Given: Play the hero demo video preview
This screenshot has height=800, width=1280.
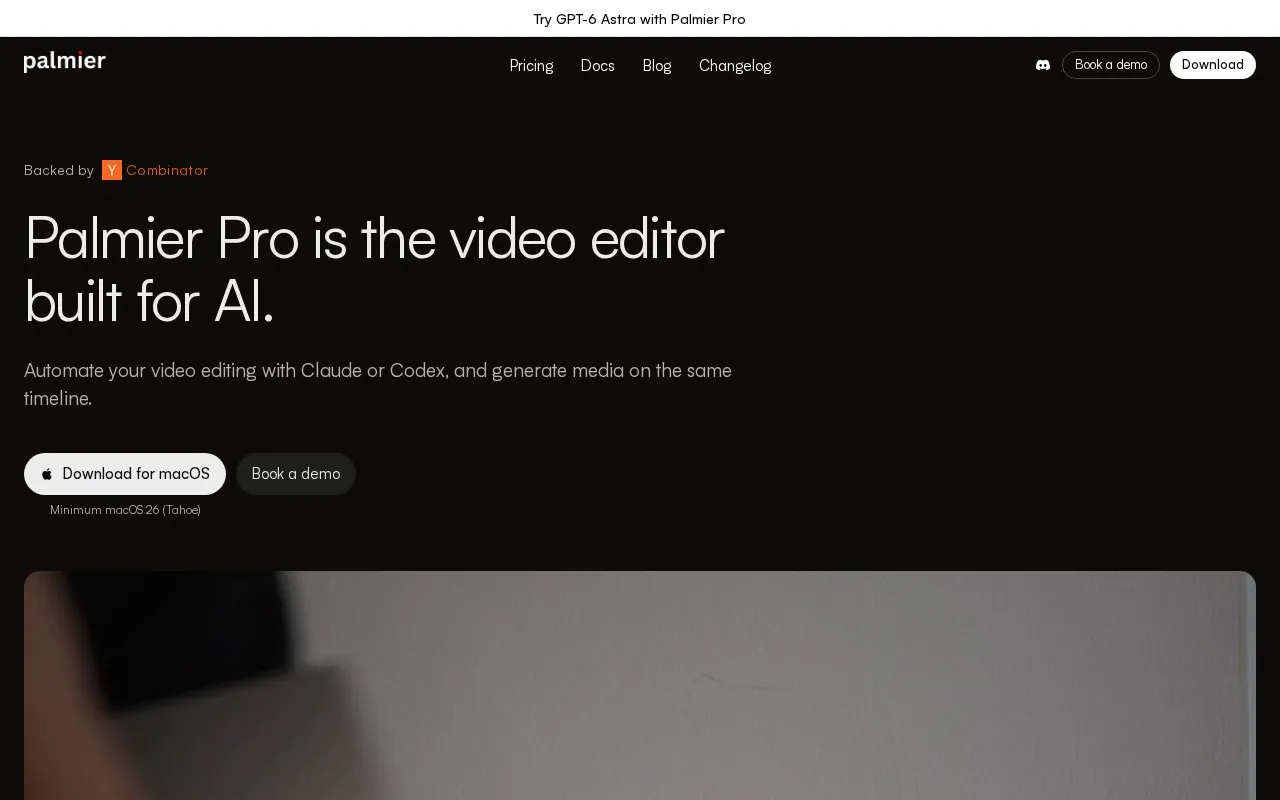Looking at the screenshot, I should [x=640, y=686].
